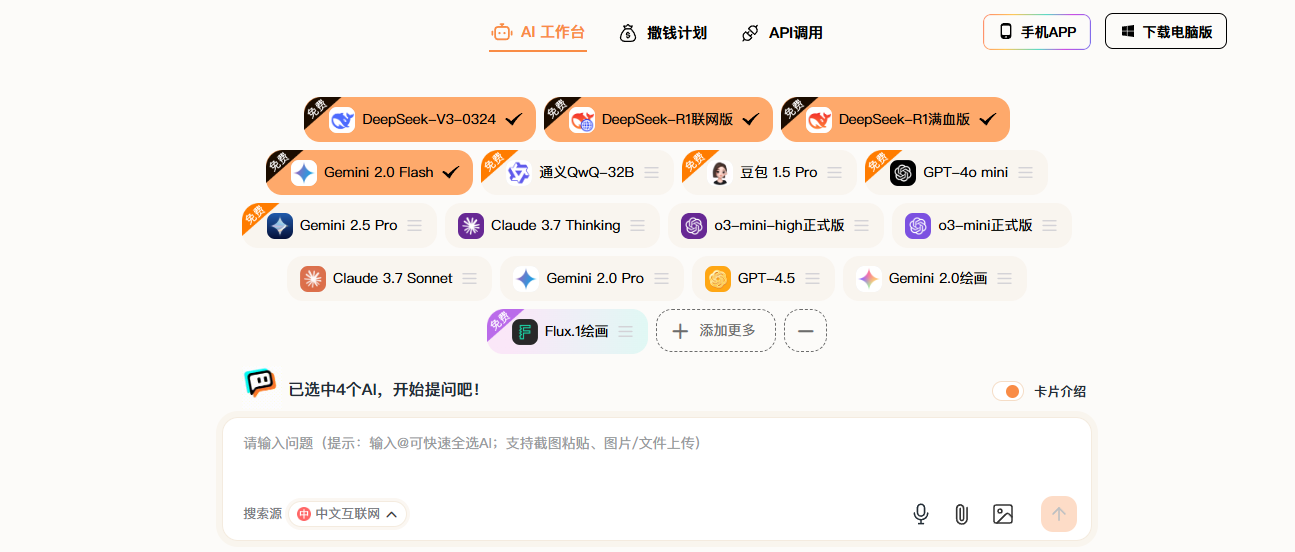Open Gemini 2.0绘画 menu handle
Image resolution: width=1295 pixels, height=552 pixels.
[1005, 279]
